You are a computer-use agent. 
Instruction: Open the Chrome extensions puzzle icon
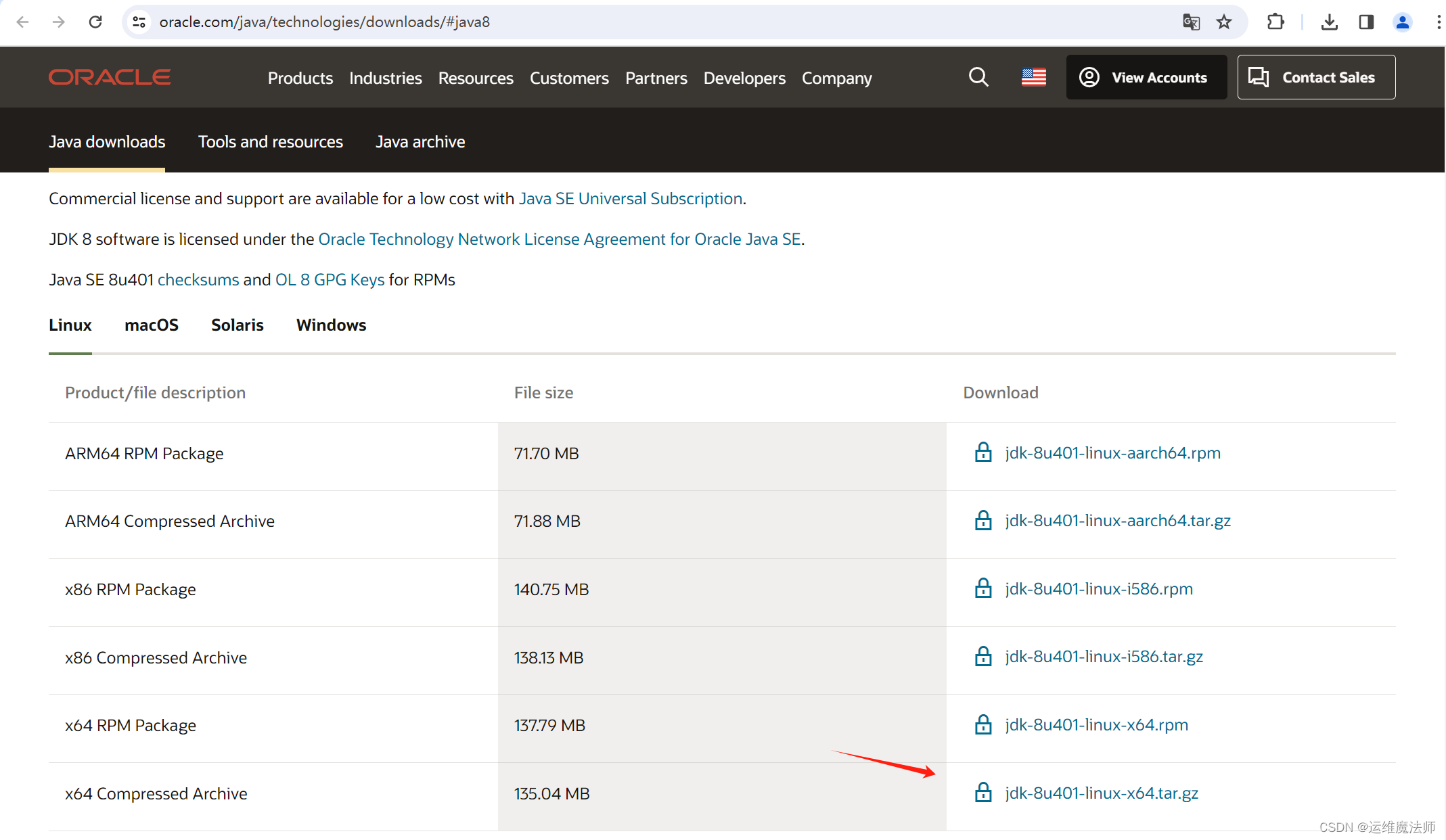1275,22
